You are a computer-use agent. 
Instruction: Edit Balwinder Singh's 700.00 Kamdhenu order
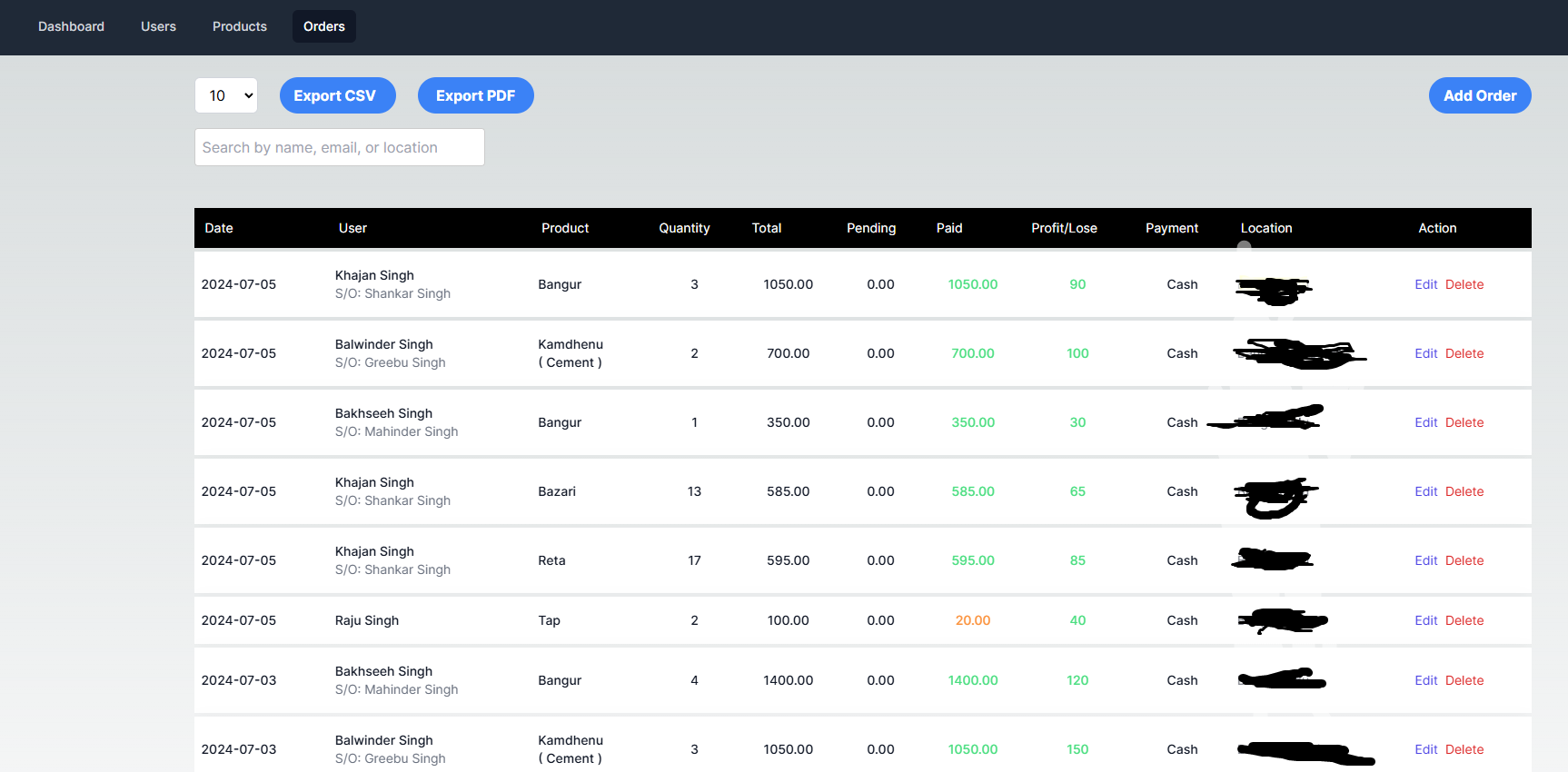1425,353
